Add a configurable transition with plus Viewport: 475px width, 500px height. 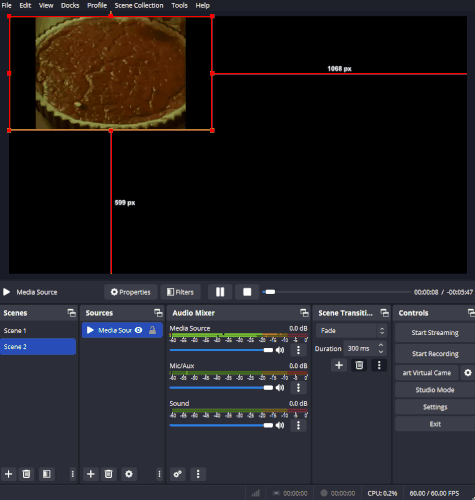(x=339, y=365)
